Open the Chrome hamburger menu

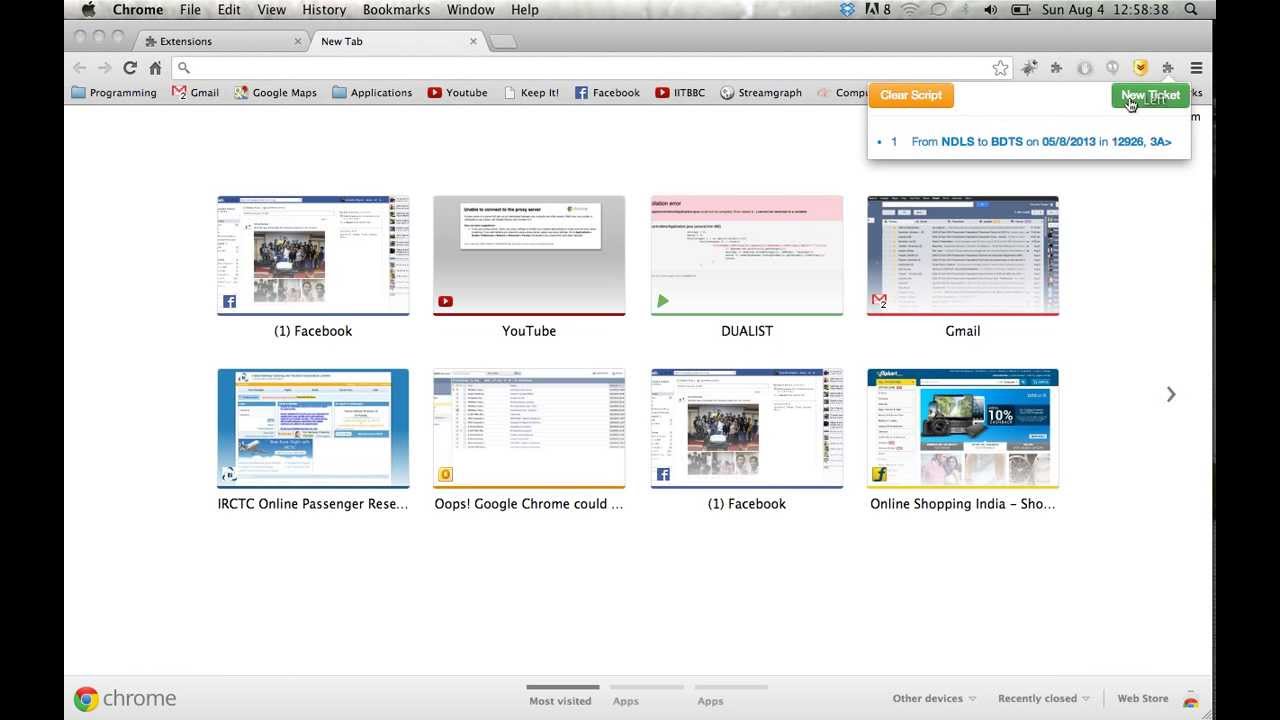pos(1196,68)
